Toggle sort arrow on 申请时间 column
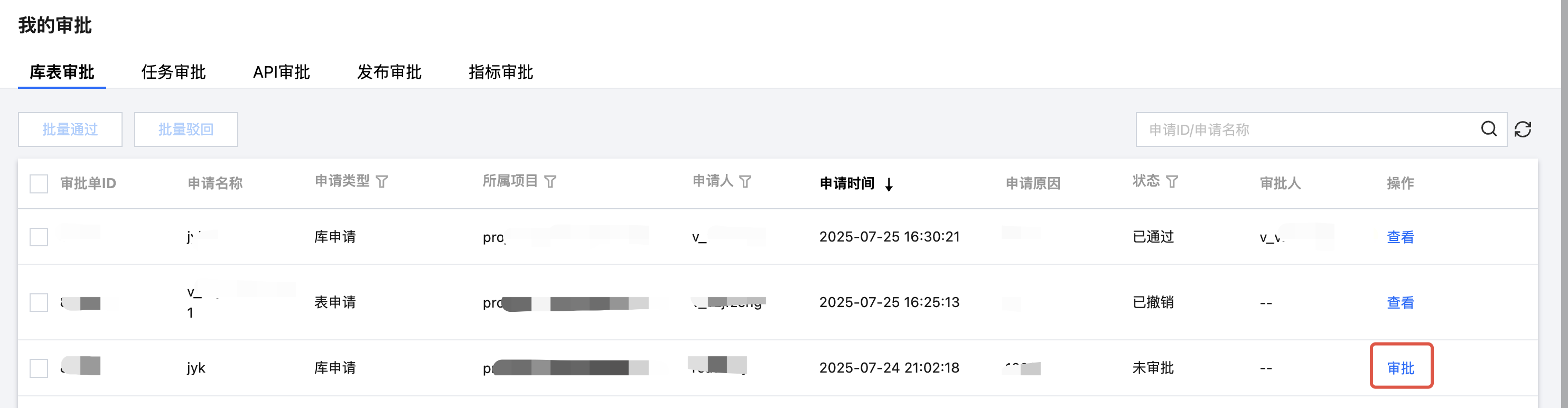The image size is (1568, 408). coord(889,184)
